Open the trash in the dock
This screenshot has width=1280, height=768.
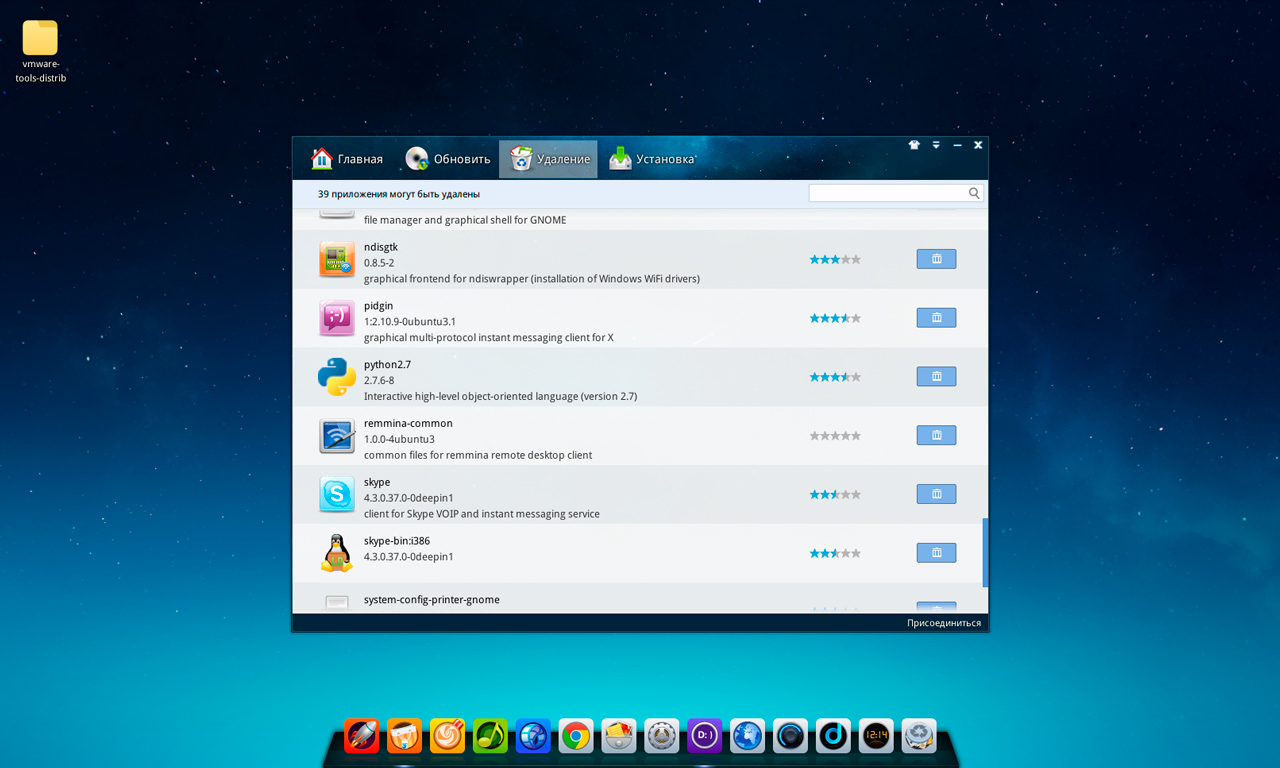919,736
